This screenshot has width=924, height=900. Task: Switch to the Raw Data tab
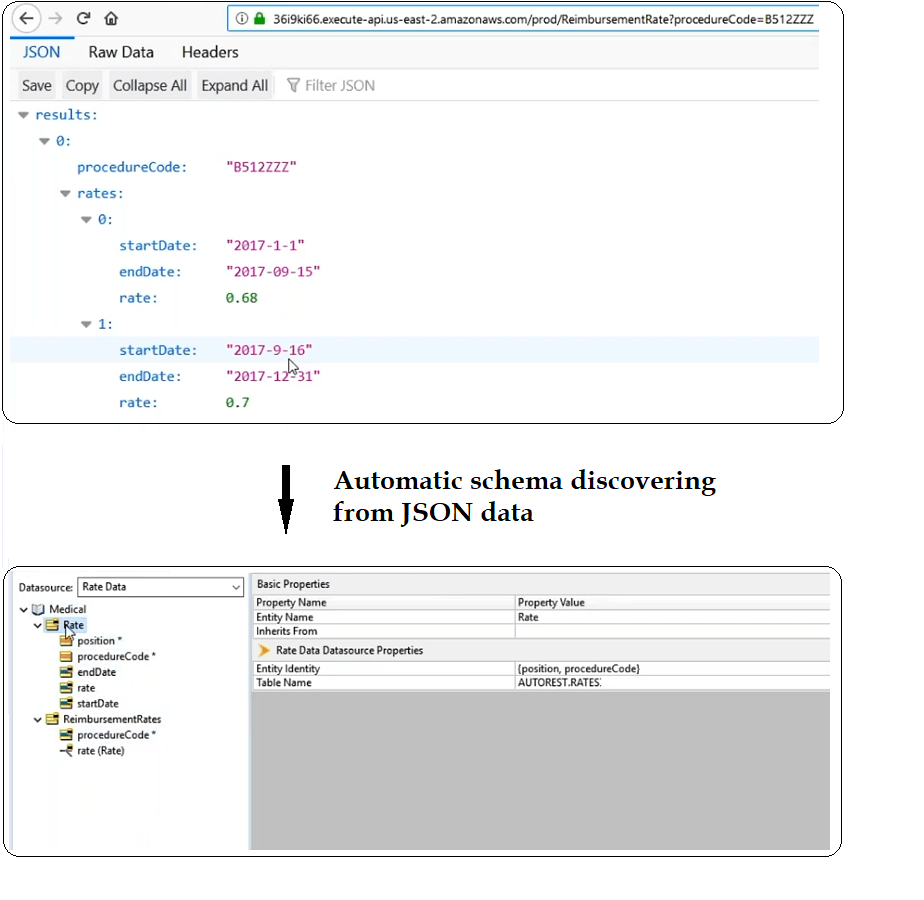(121, 52)
